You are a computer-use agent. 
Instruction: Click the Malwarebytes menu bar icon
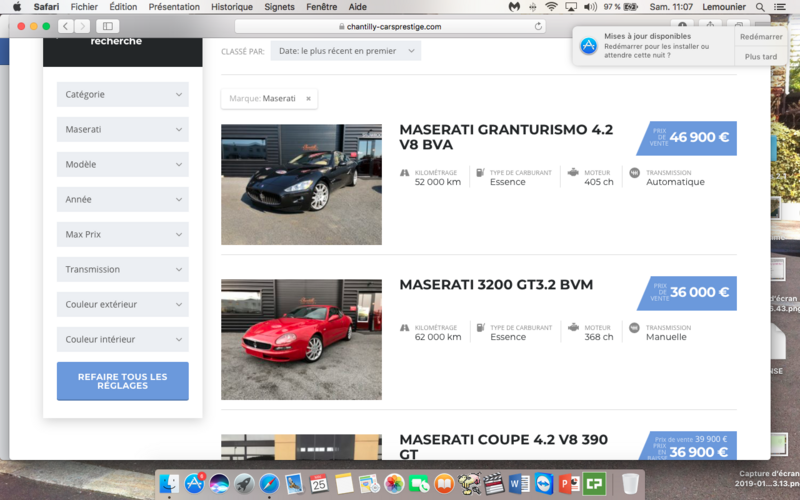514,7
